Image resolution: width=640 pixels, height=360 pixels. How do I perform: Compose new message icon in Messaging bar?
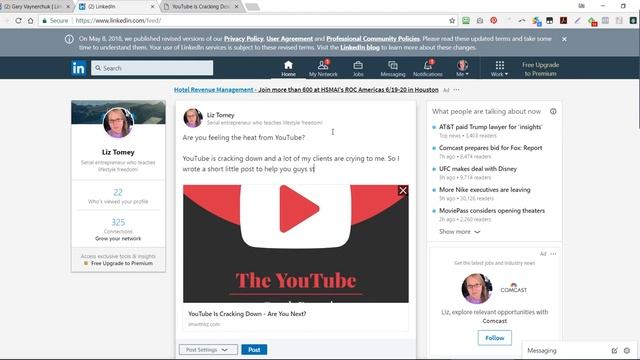pos(614,350)
